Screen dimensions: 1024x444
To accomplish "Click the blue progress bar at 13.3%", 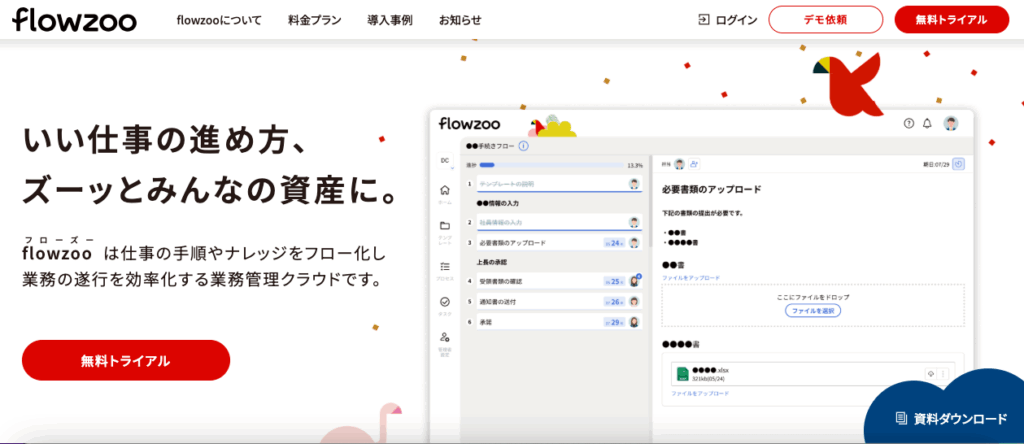I will tap(551, 165).
